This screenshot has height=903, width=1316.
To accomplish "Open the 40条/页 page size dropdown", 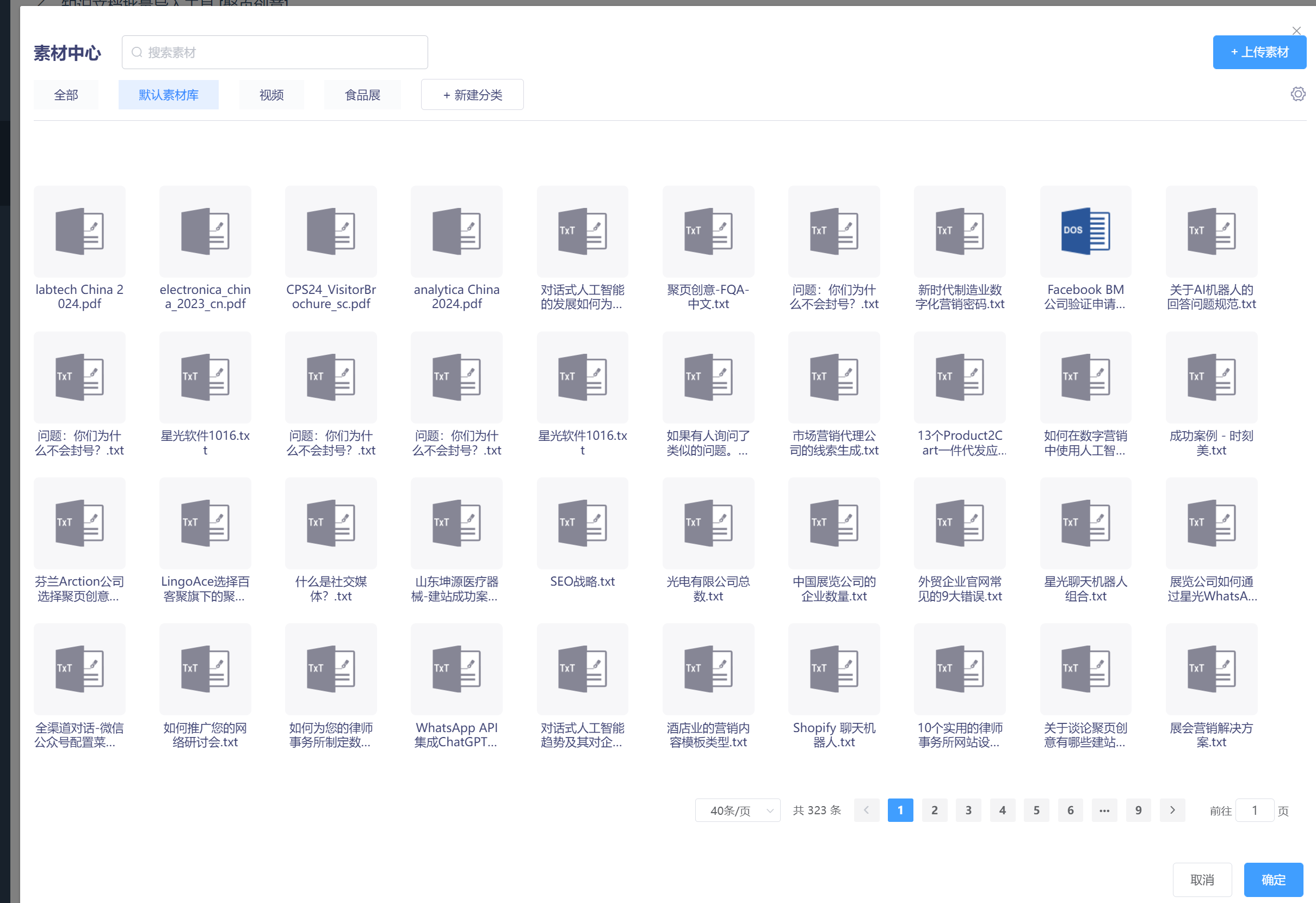I will click(737, 810).
